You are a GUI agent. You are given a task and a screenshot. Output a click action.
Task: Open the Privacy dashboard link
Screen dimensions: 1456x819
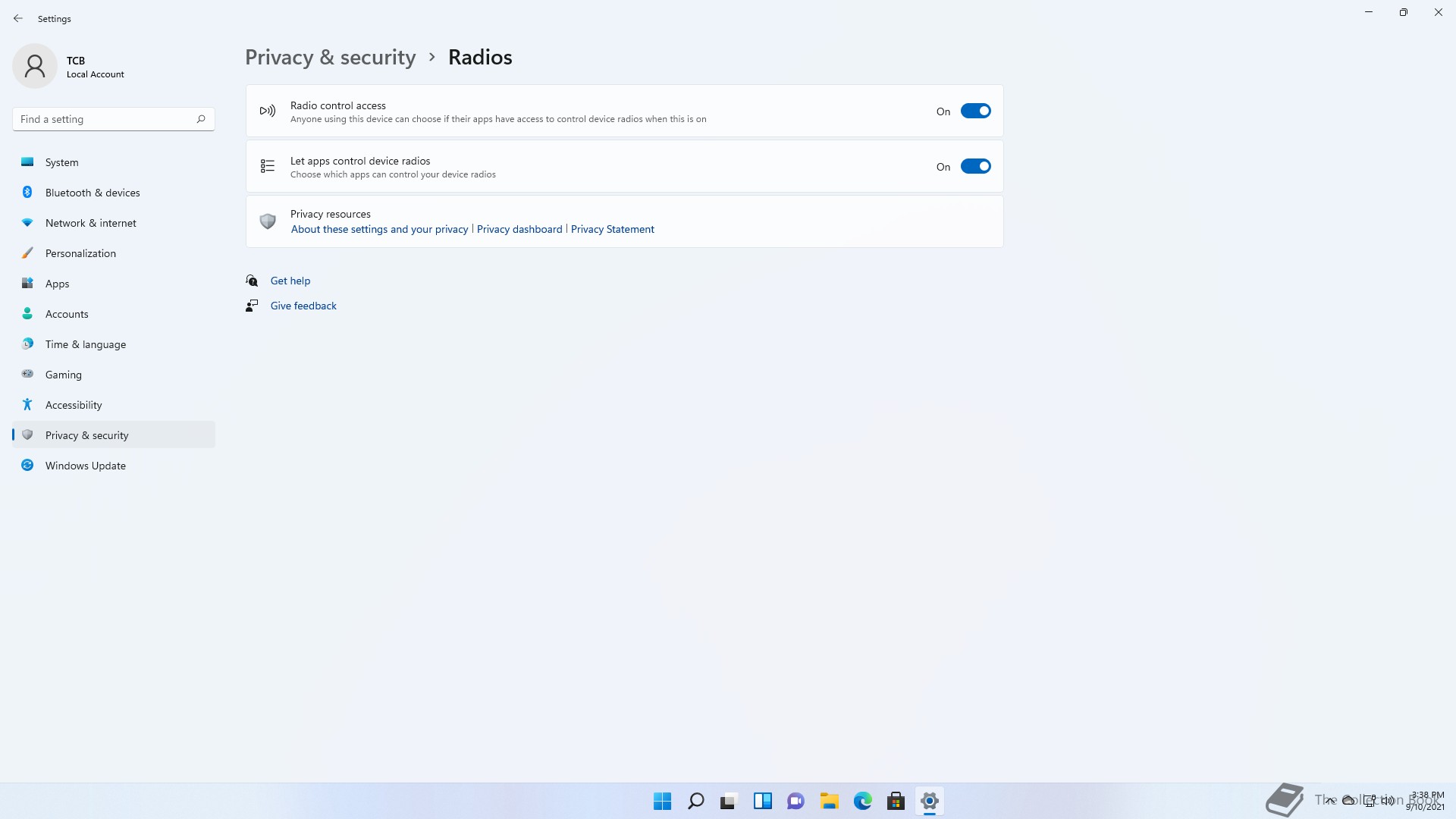pos(519,229)
